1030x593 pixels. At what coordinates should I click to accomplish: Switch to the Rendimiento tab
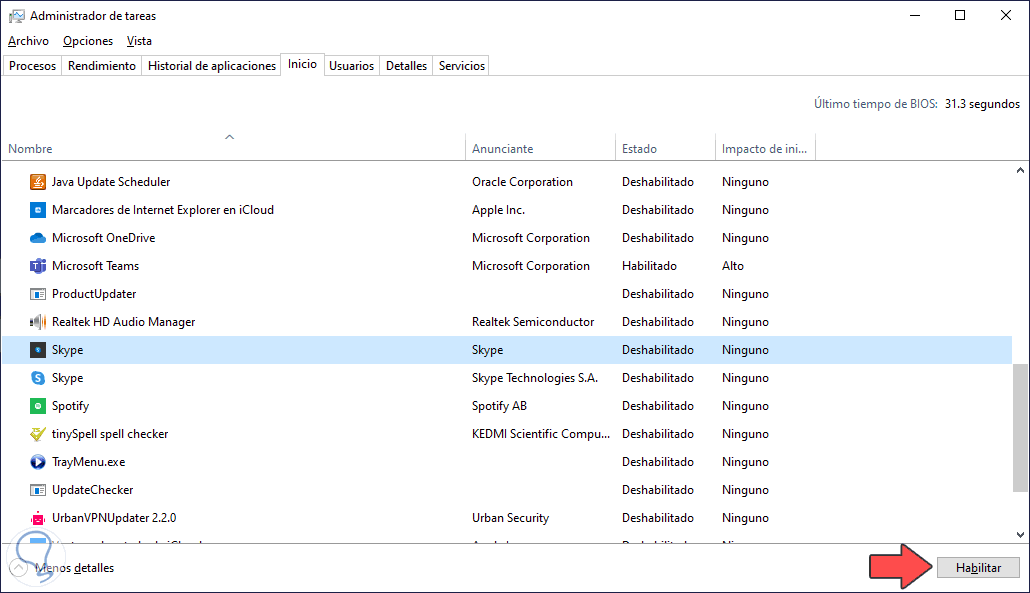point(102,66)
